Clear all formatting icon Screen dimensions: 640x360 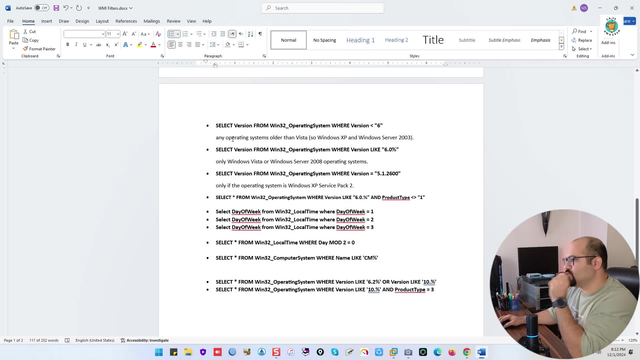click(158, 34)
